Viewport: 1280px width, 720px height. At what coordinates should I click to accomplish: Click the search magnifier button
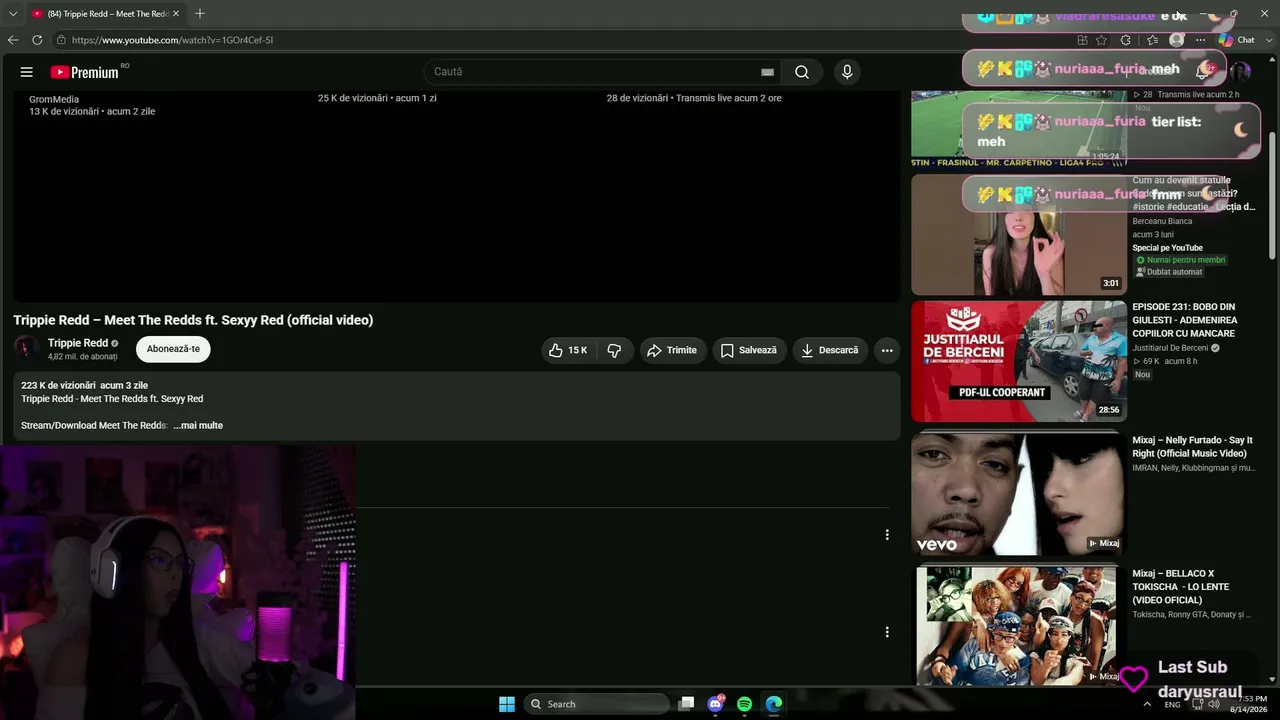[802, 72]
